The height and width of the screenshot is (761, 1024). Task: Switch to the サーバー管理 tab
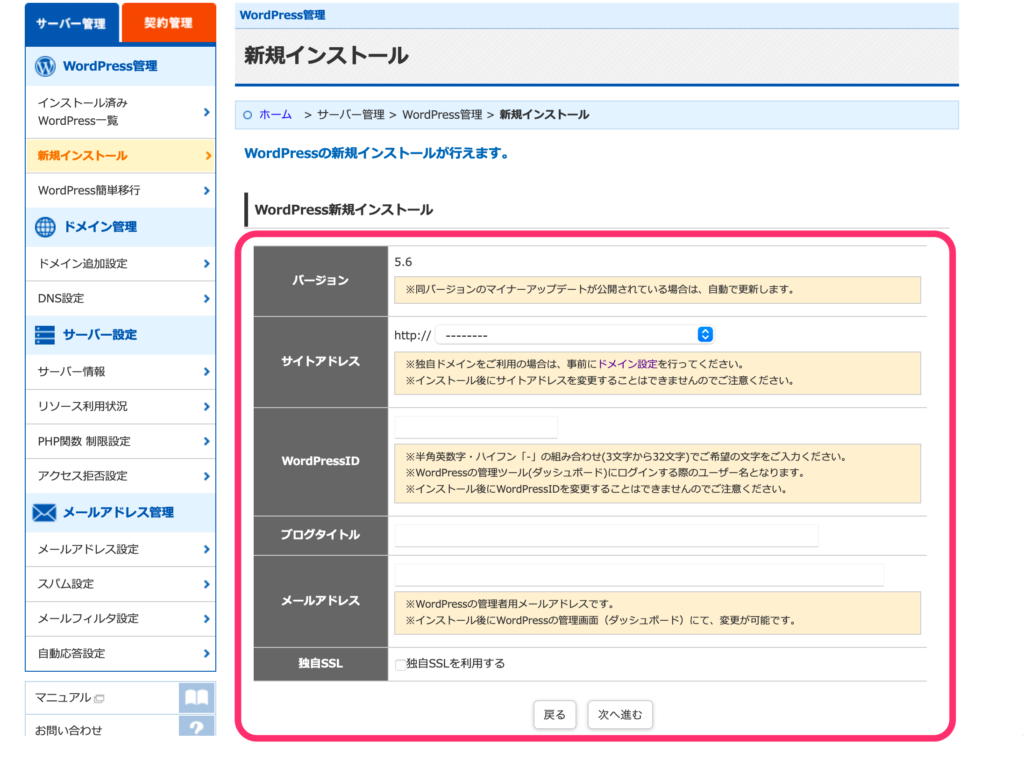(72, 24)
